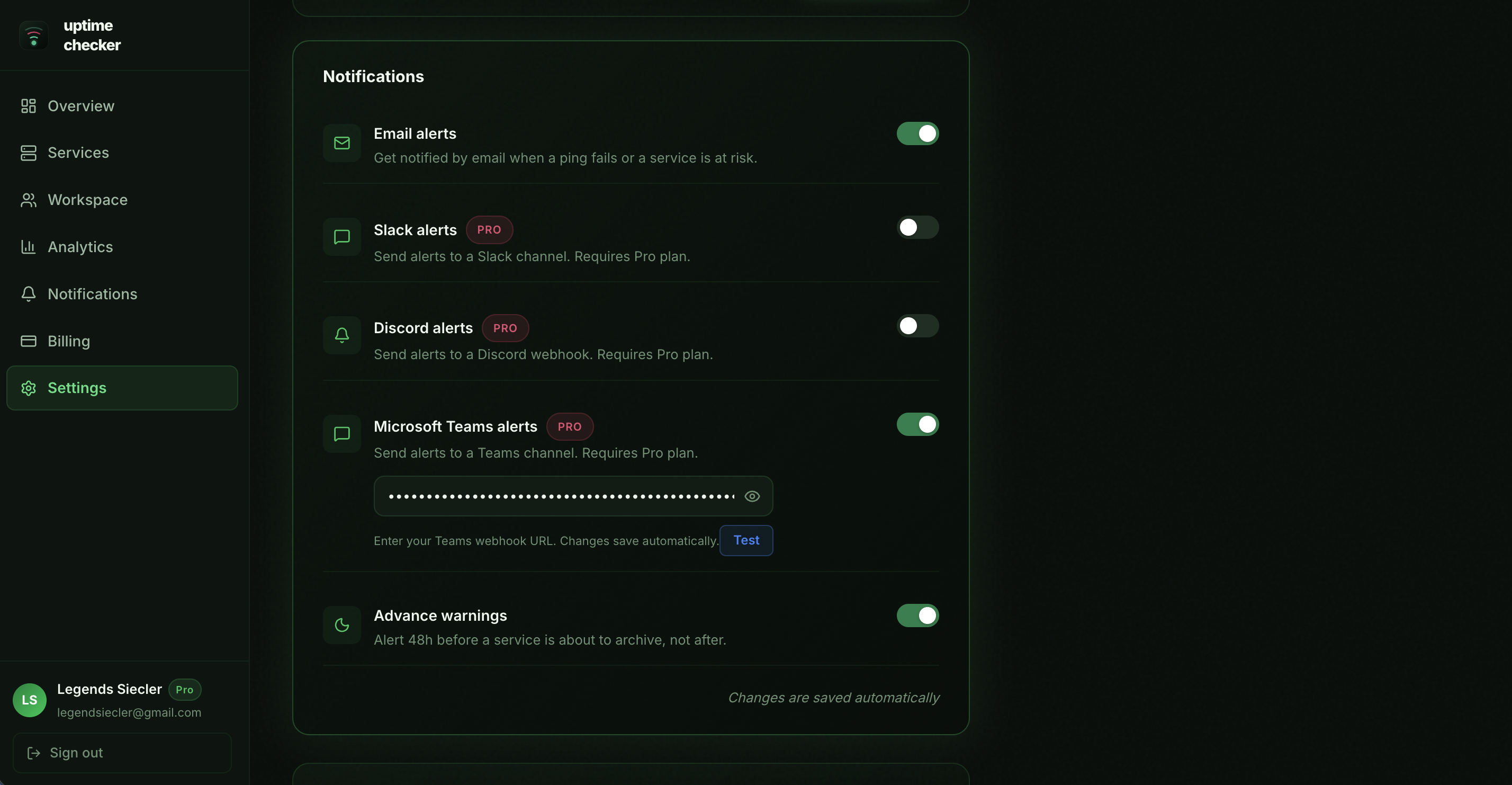The width and height of the screenshot is (1512, 785).
Task: Click the chat icon beside Microsoft Teams alerts
Action: pos(341,433)
